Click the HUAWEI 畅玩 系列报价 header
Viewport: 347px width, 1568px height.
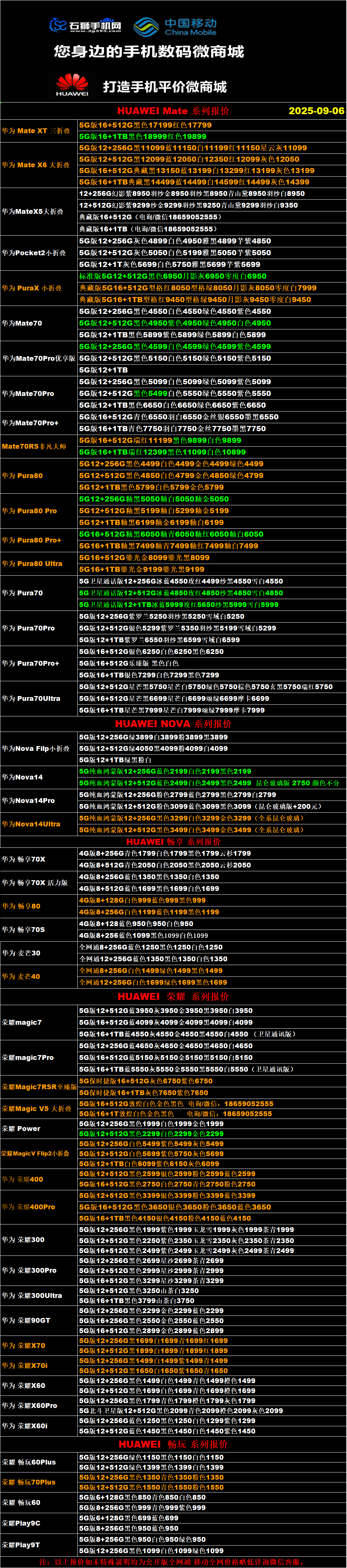(x=173, y=1445)
